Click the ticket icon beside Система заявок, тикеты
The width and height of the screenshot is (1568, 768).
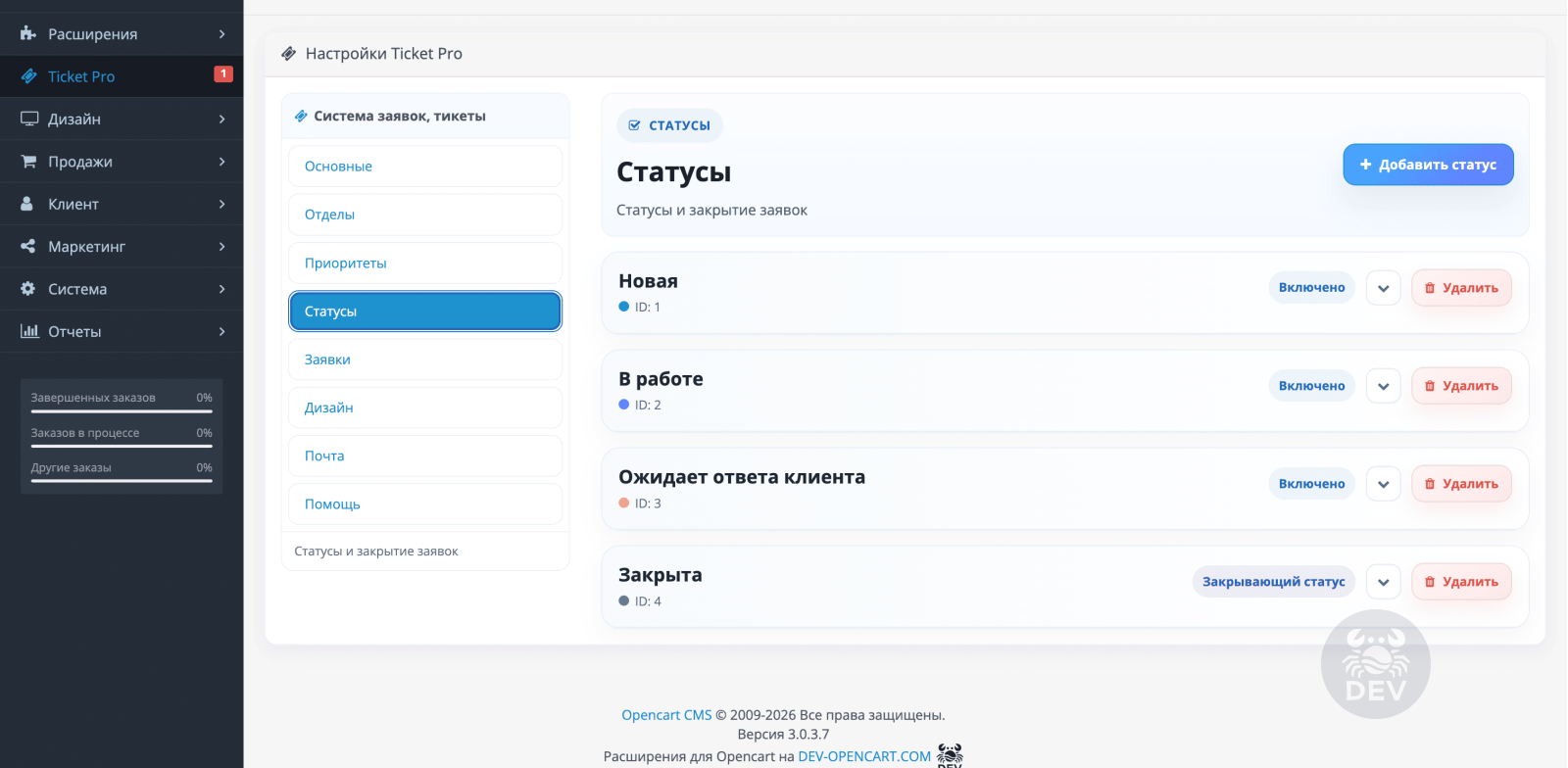[301, 116]
